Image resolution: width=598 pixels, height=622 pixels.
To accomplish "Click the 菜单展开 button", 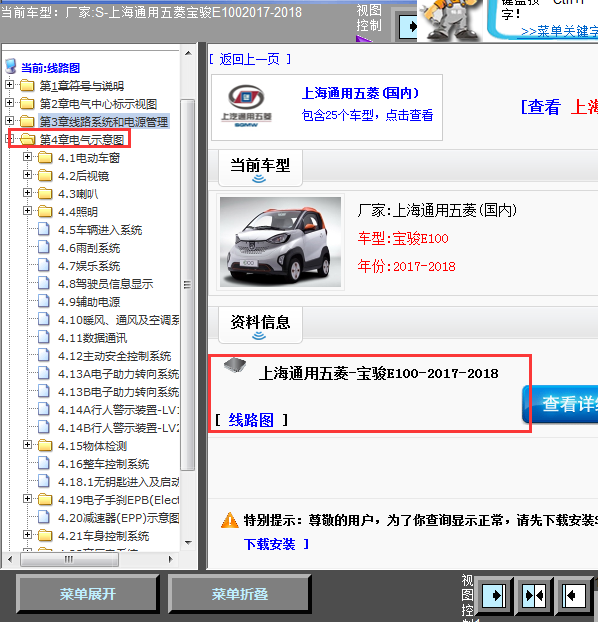I will (88, 594).
